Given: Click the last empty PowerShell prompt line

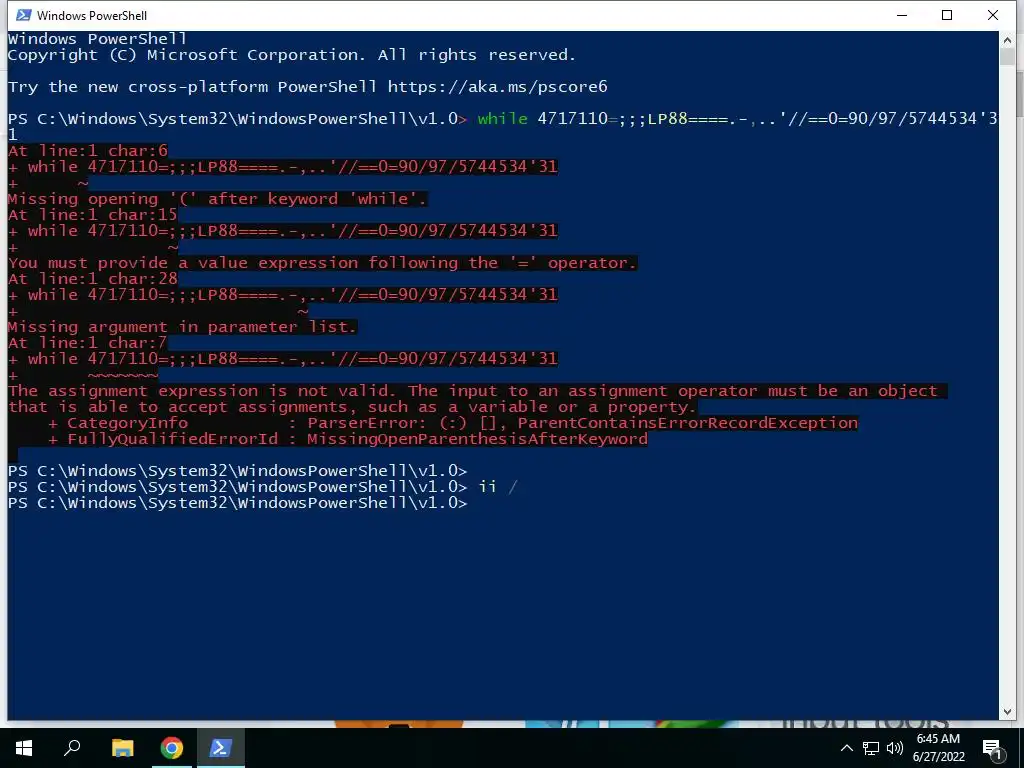Looking at the screenshot, I should (x=238, y=503).
